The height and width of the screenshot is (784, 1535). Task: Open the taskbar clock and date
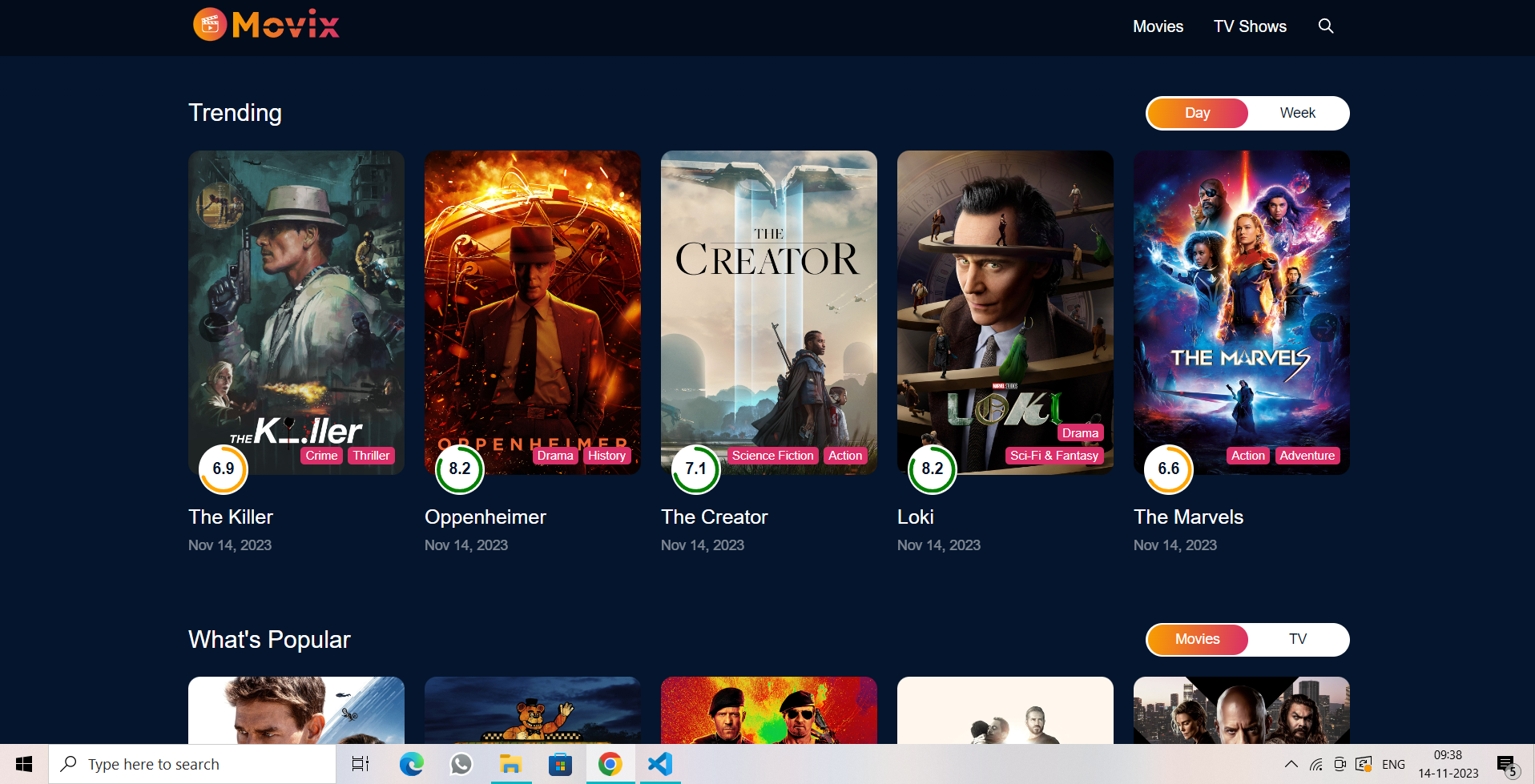pos(1448,765)
